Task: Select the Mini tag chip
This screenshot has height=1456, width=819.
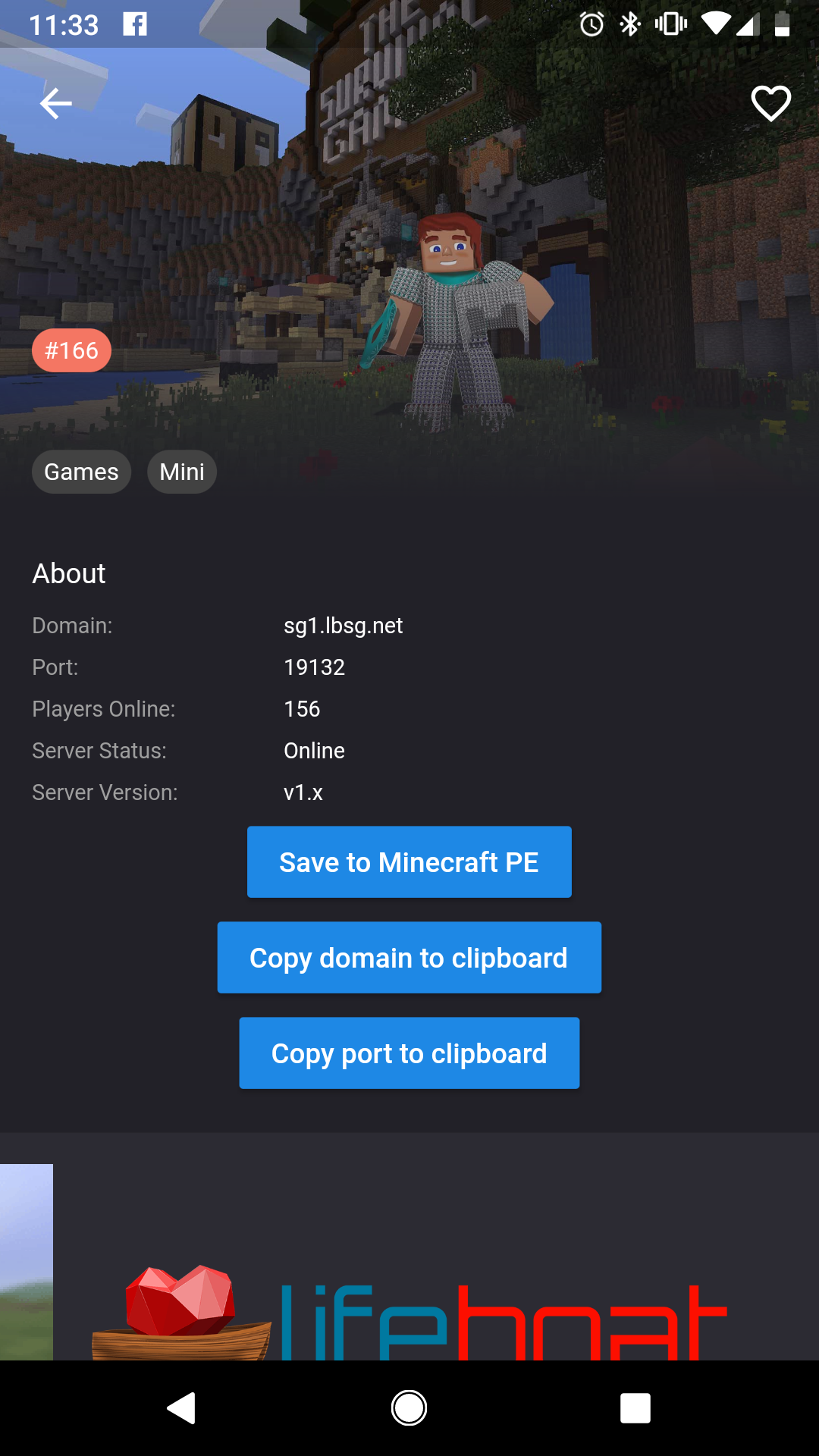Action: [x=182, y=472]
